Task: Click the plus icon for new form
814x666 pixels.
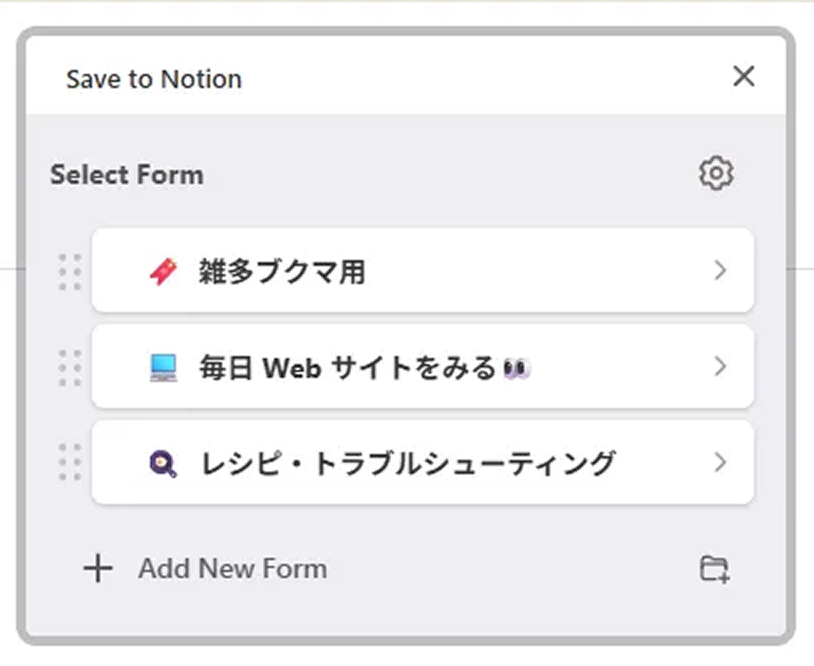Action: coord(98,569)
